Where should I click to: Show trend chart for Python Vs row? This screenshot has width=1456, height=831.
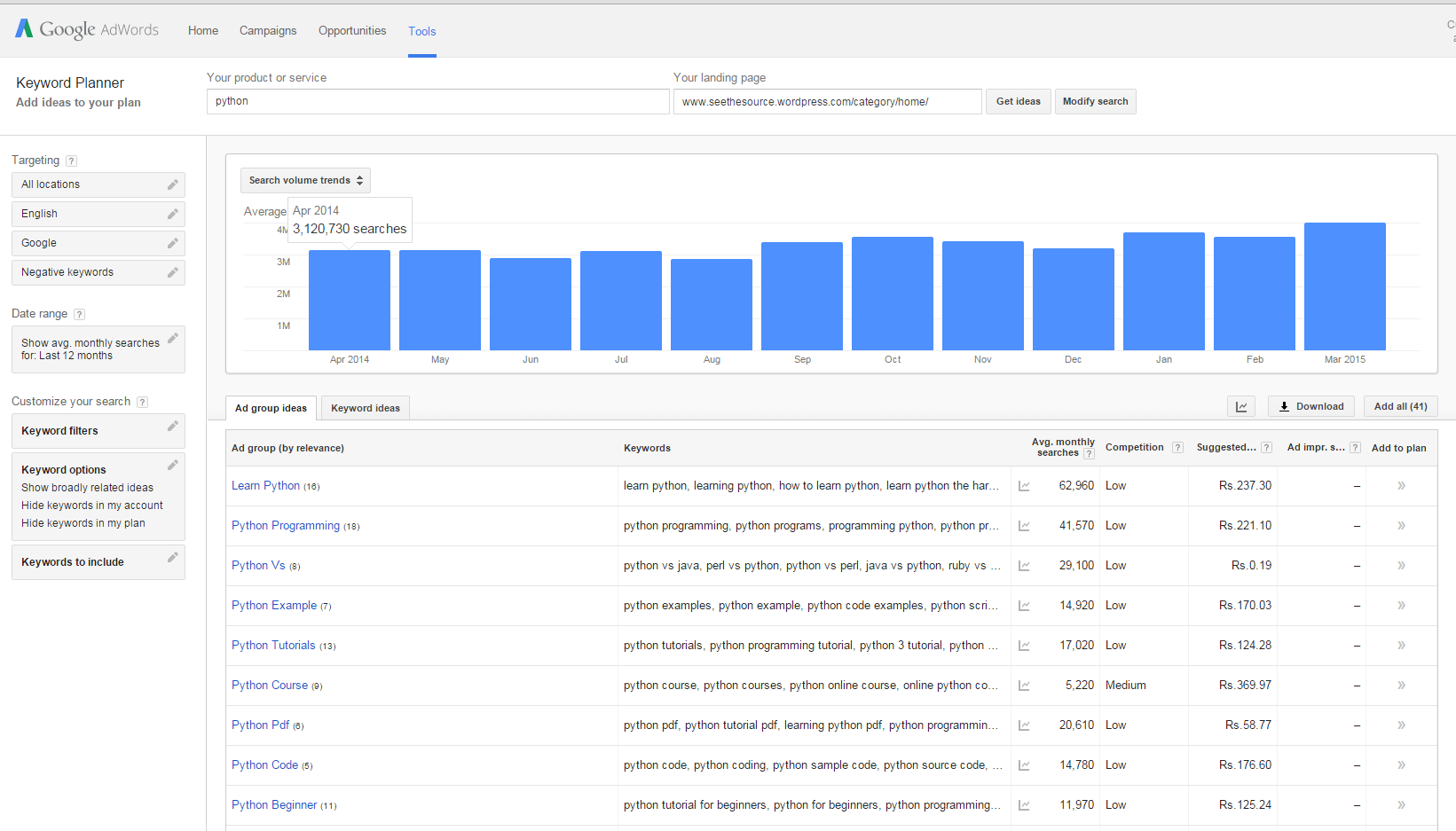click(1024, 566)
